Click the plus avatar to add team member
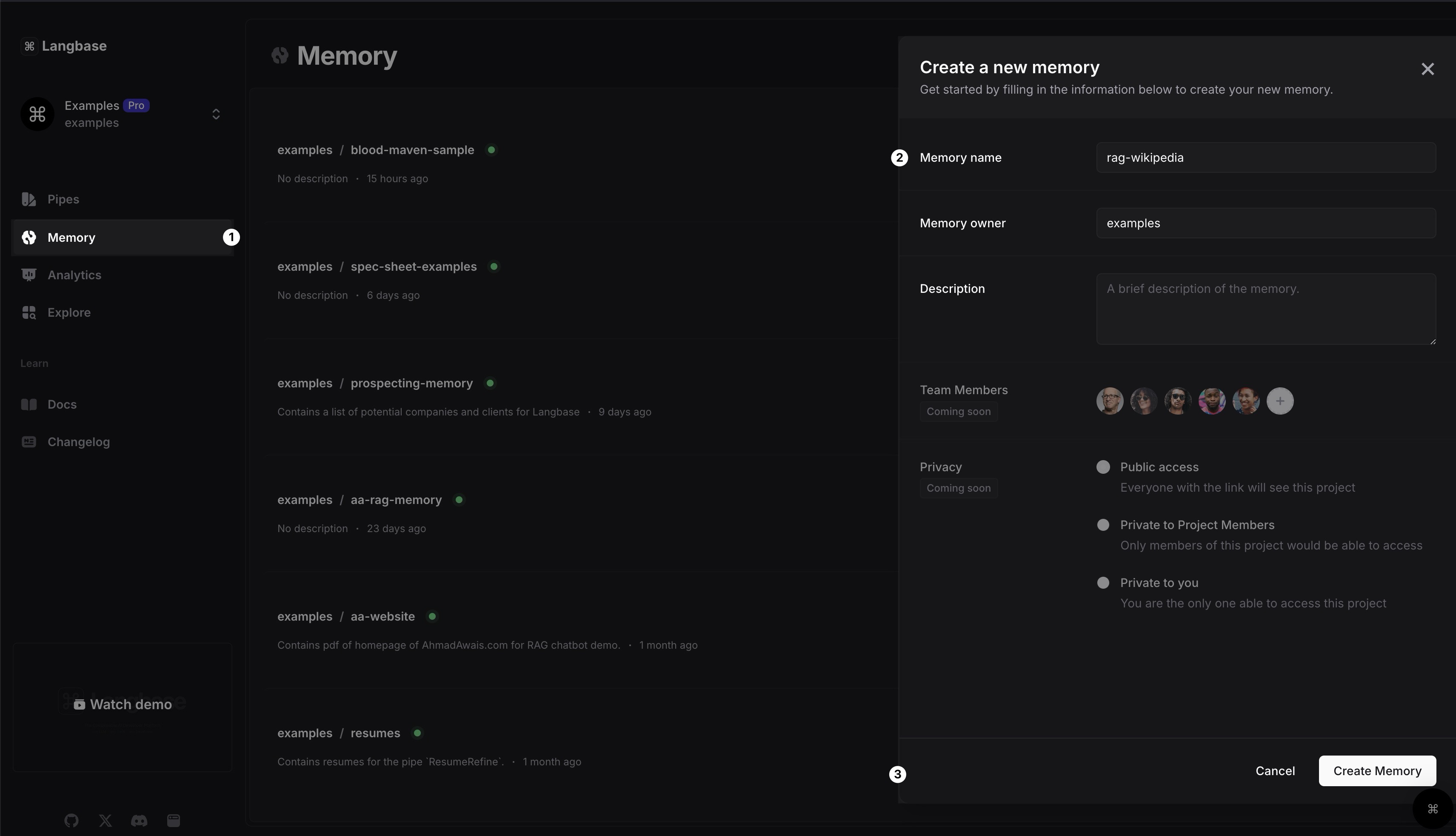This screenshot has height=836, width=1456. click(1280, 401)
